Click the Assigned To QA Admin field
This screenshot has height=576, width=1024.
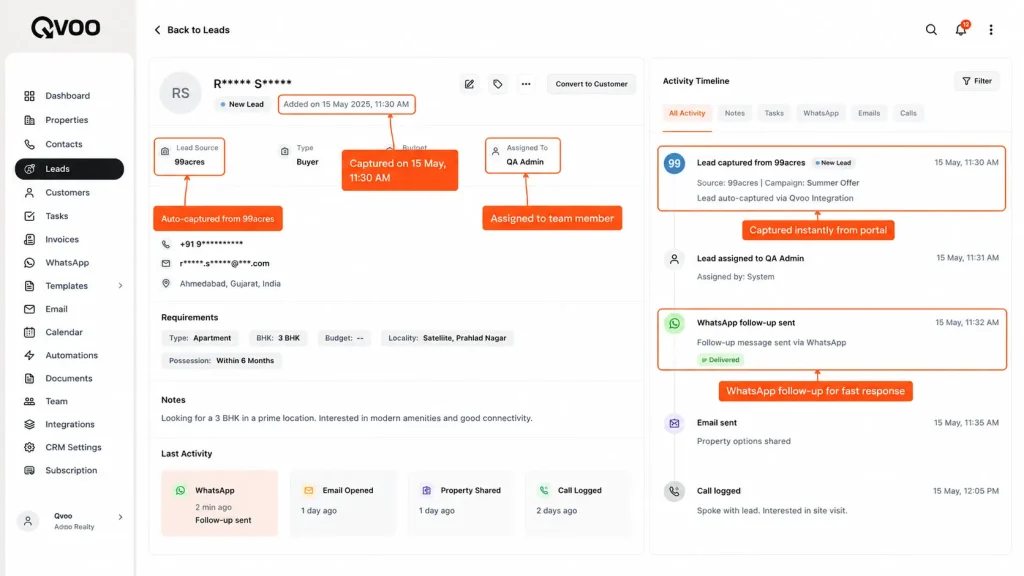click(522, 155)
